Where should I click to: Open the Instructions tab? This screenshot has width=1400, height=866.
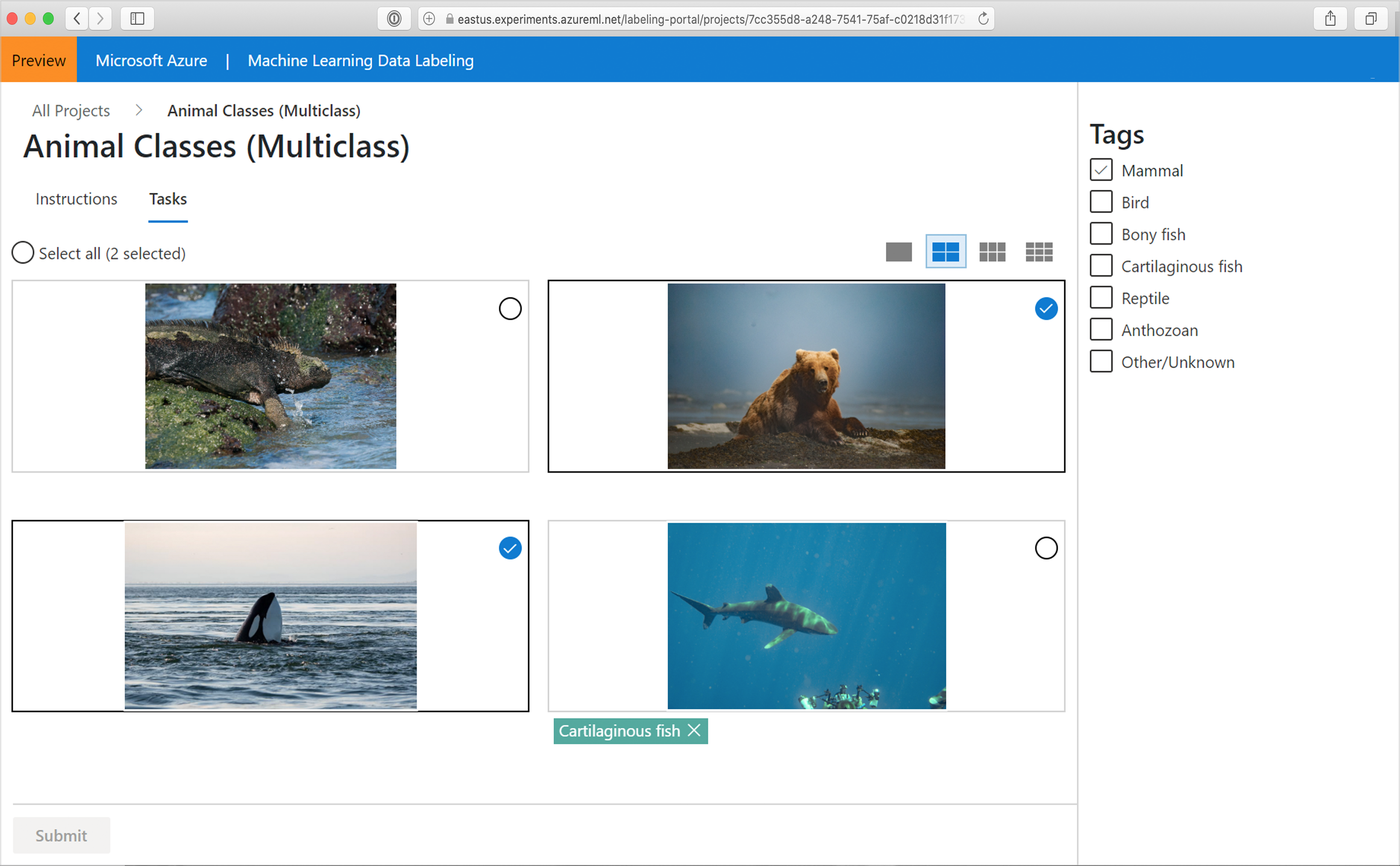[76, 199]
